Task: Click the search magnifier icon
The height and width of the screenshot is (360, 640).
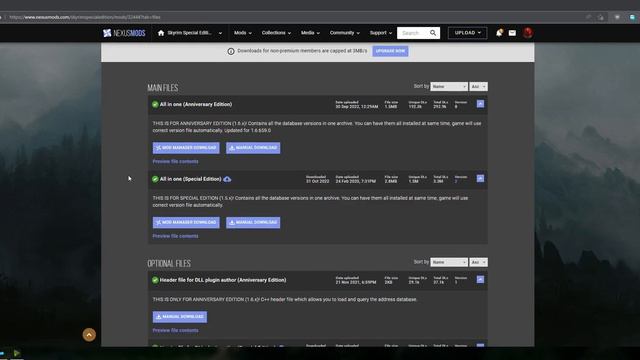Action: (x=433, y=33)
